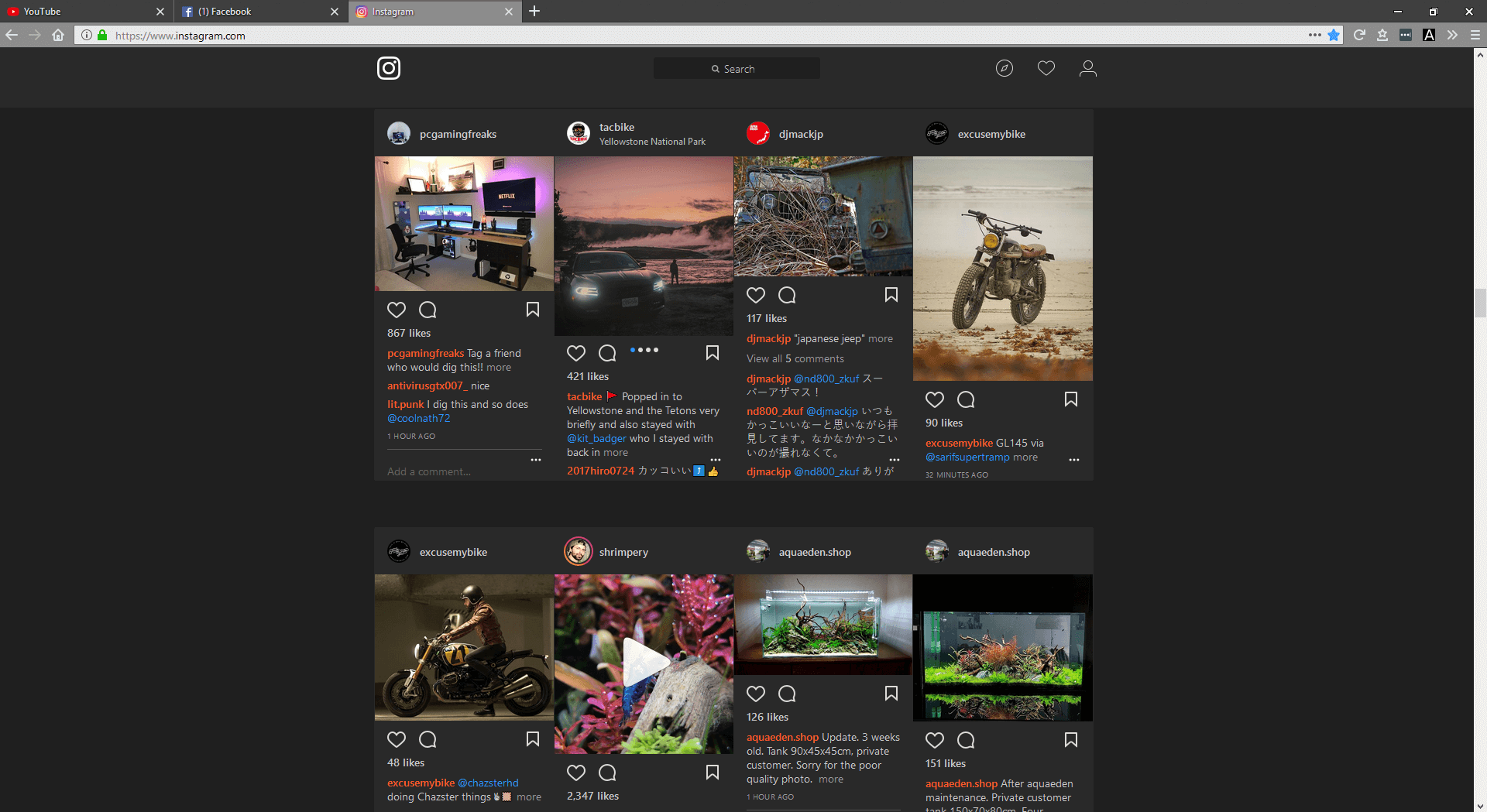The height and width of the screenshot is (812, 1487).
Task: Open the shrimpery profile name
Action: tap(623, 552)
